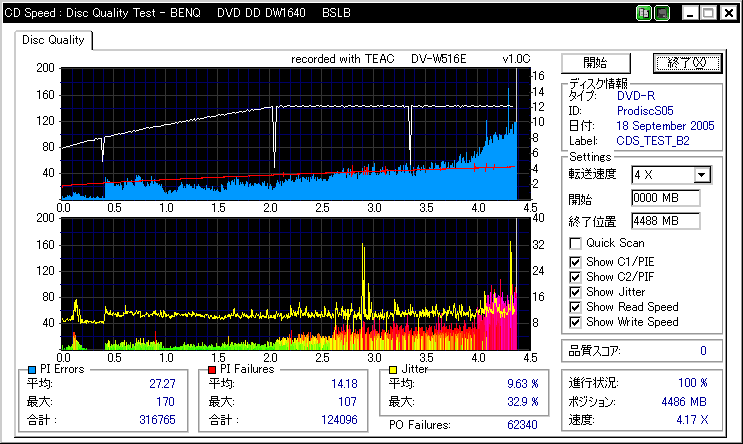Click Jitter maximum 32.9 %

[x=523, y=402]
